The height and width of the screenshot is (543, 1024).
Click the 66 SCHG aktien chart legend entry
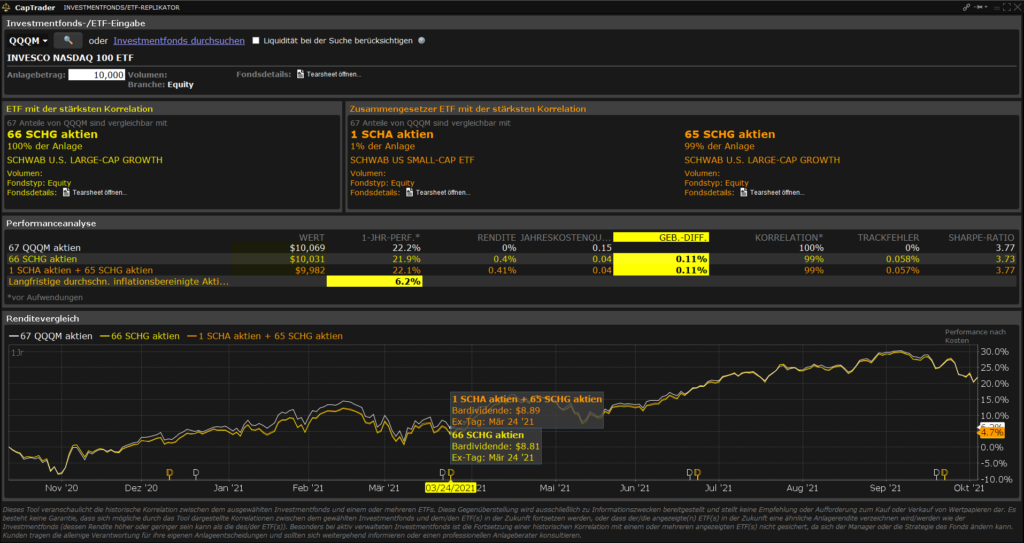click(x=140, y=336)
